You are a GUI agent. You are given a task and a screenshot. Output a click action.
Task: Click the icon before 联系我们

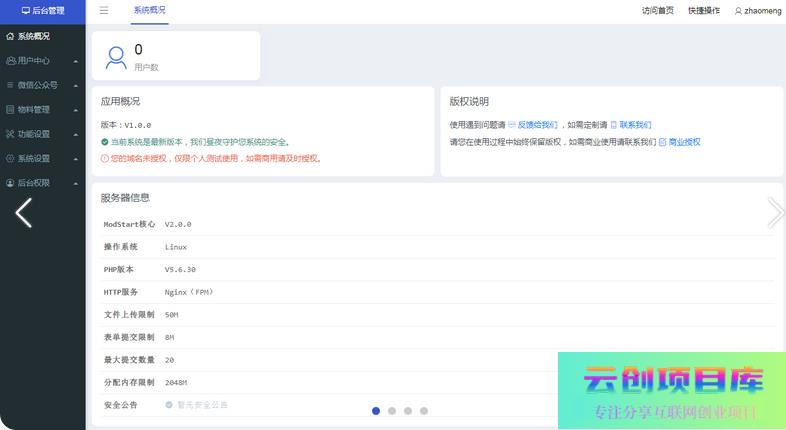(x=614, y=125)
